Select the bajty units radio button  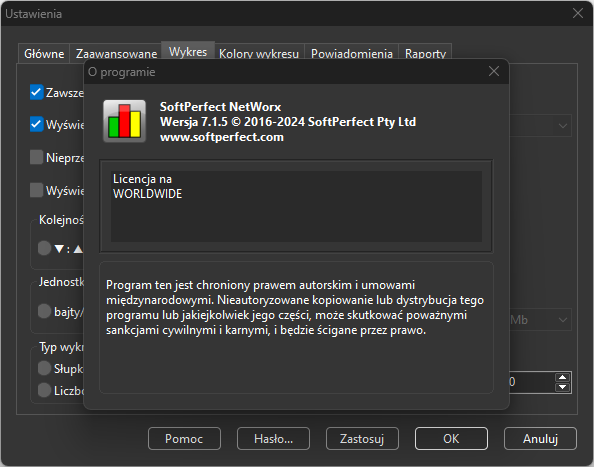[44, 311]
